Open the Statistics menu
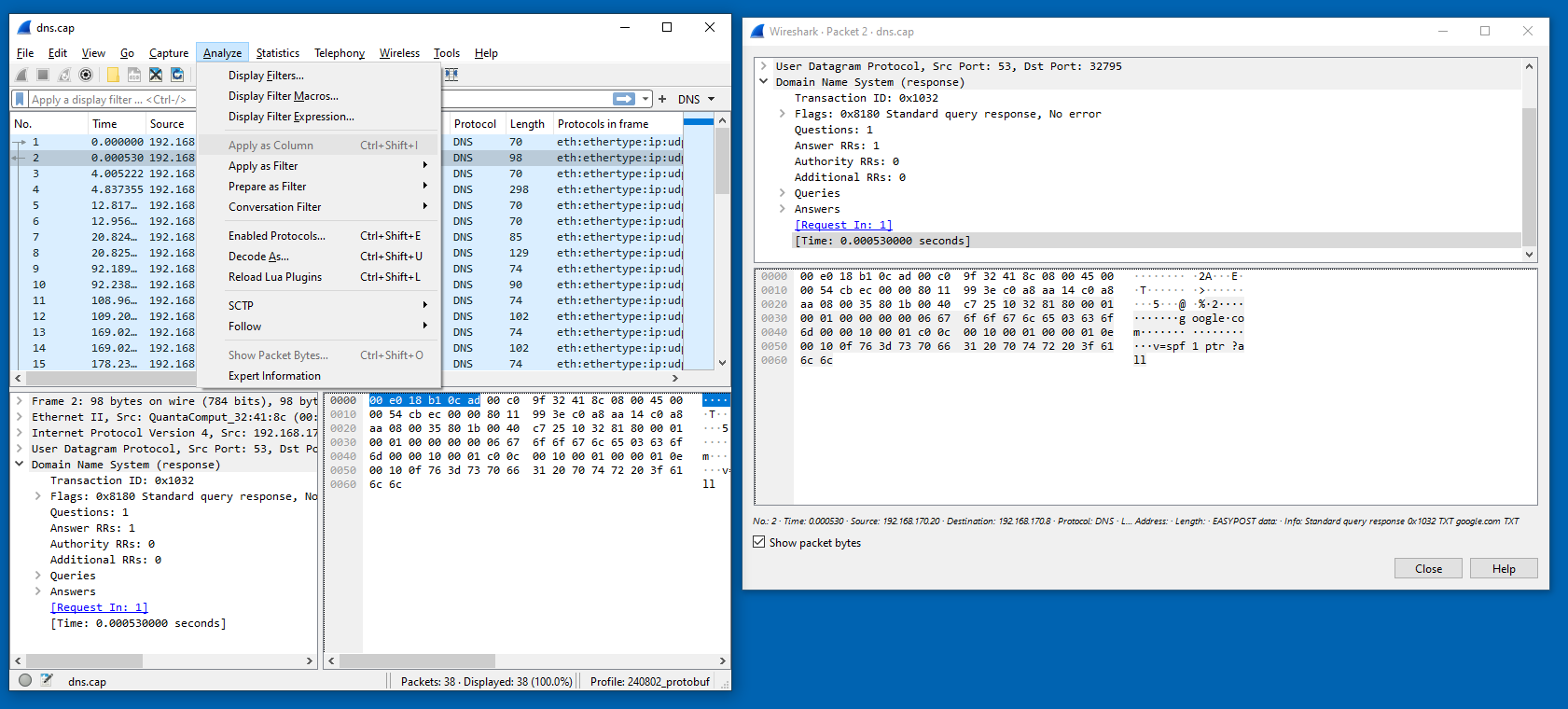This screenshot has width=1568, height=709. point(278,53)
